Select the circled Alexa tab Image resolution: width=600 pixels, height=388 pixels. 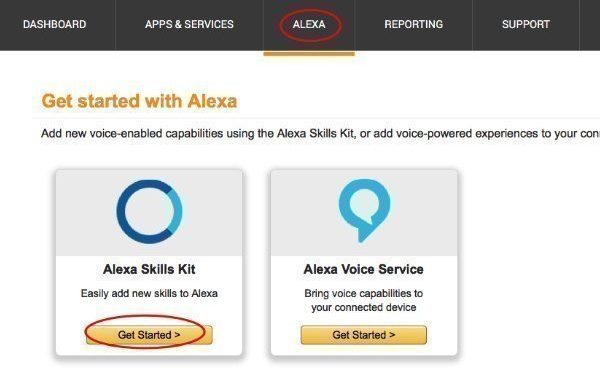pyautogui.click(x=309, y=24)
